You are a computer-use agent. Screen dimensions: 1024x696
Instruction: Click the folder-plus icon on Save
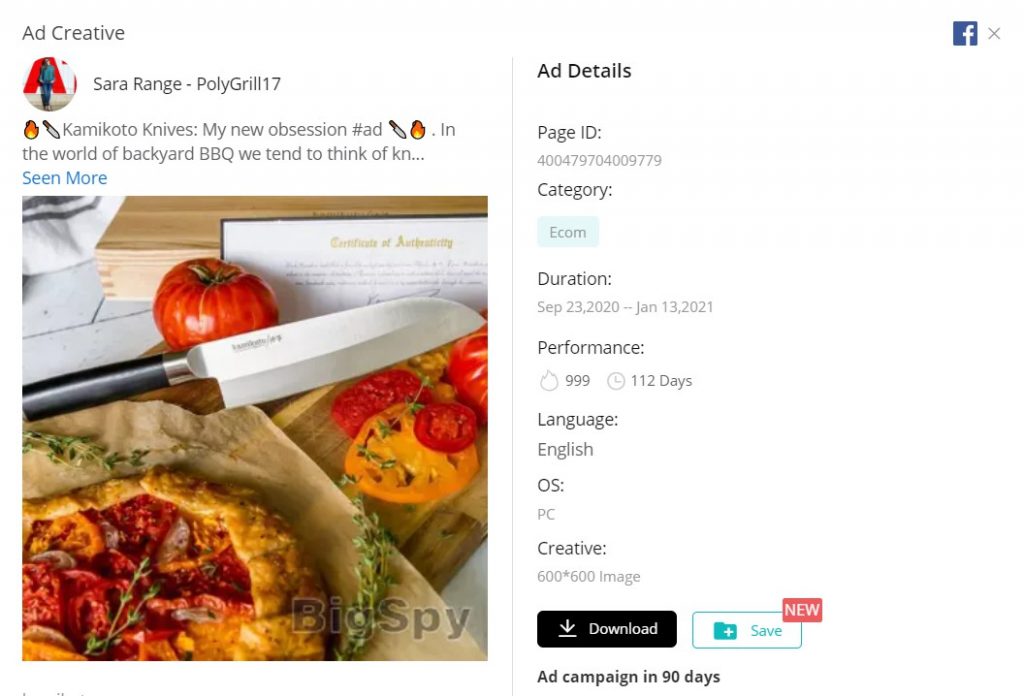point(725,631)
